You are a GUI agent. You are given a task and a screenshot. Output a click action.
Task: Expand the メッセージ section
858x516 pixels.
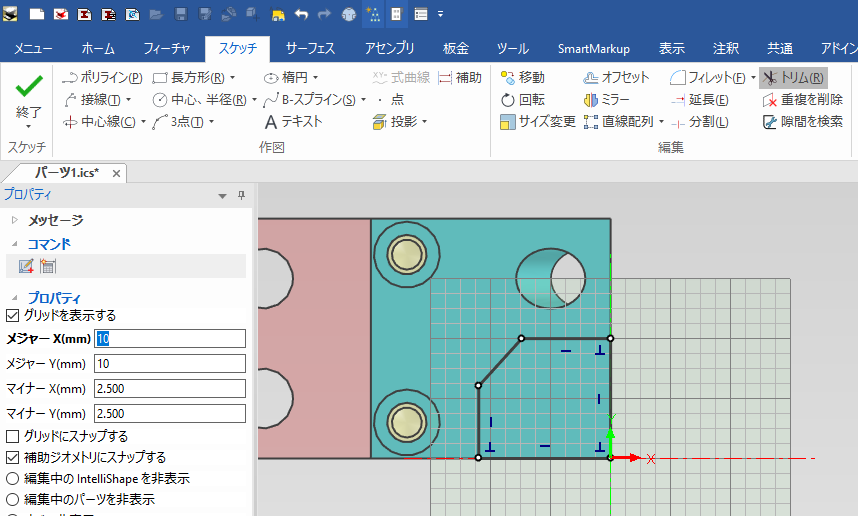tap(14, 220)
